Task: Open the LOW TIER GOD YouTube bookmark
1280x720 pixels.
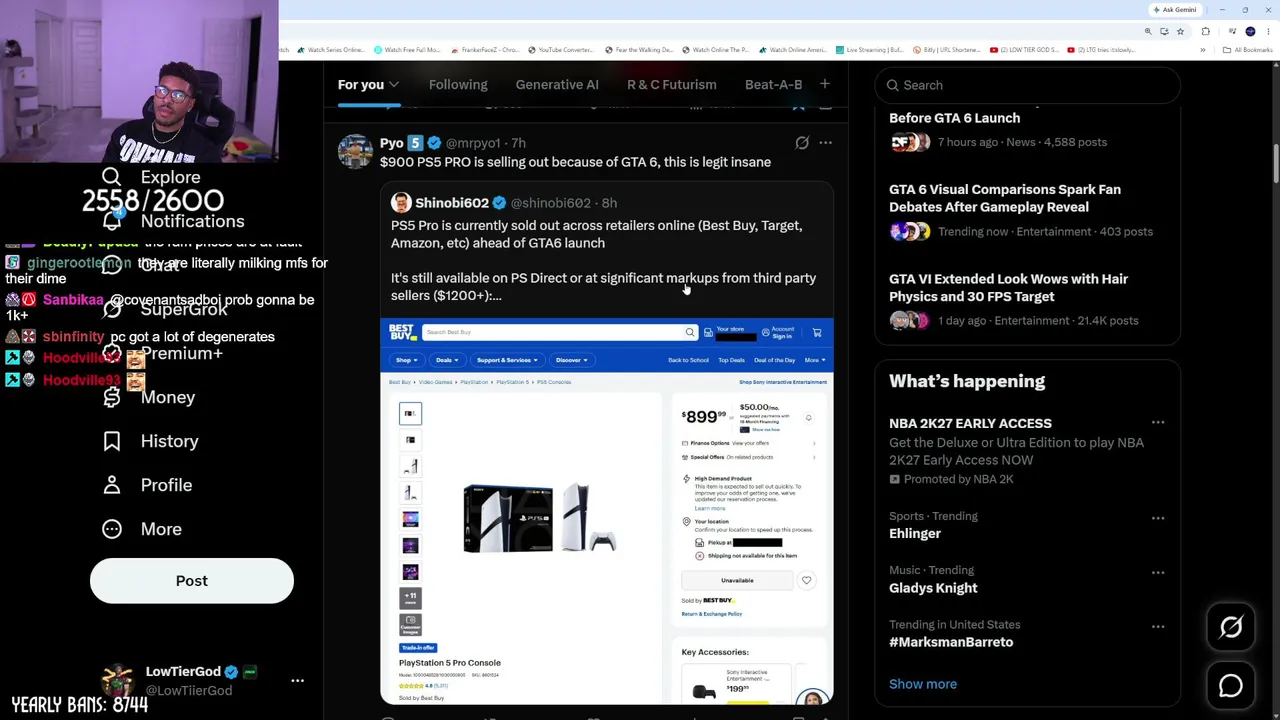Action: pos(1025,50)
